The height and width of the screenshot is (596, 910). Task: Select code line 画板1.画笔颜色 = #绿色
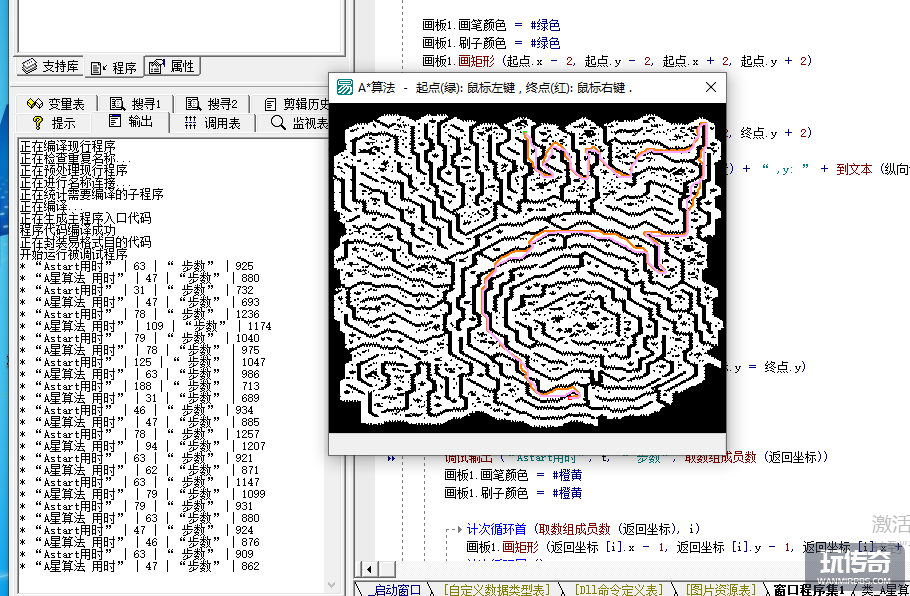pos(491,25)
